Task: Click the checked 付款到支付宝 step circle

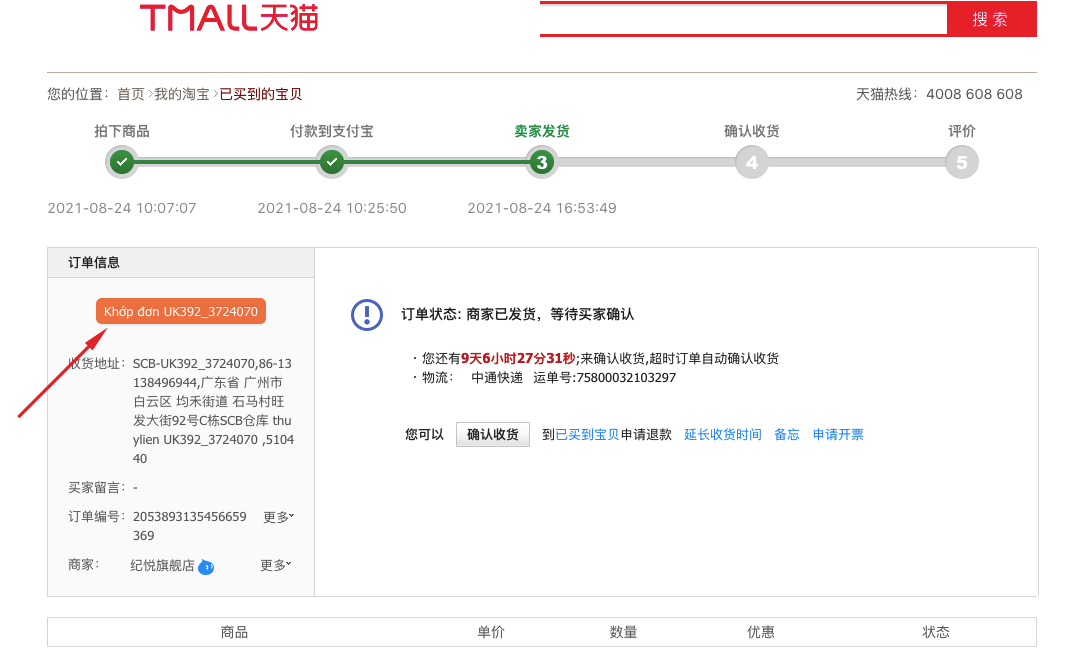Action: 332,163
